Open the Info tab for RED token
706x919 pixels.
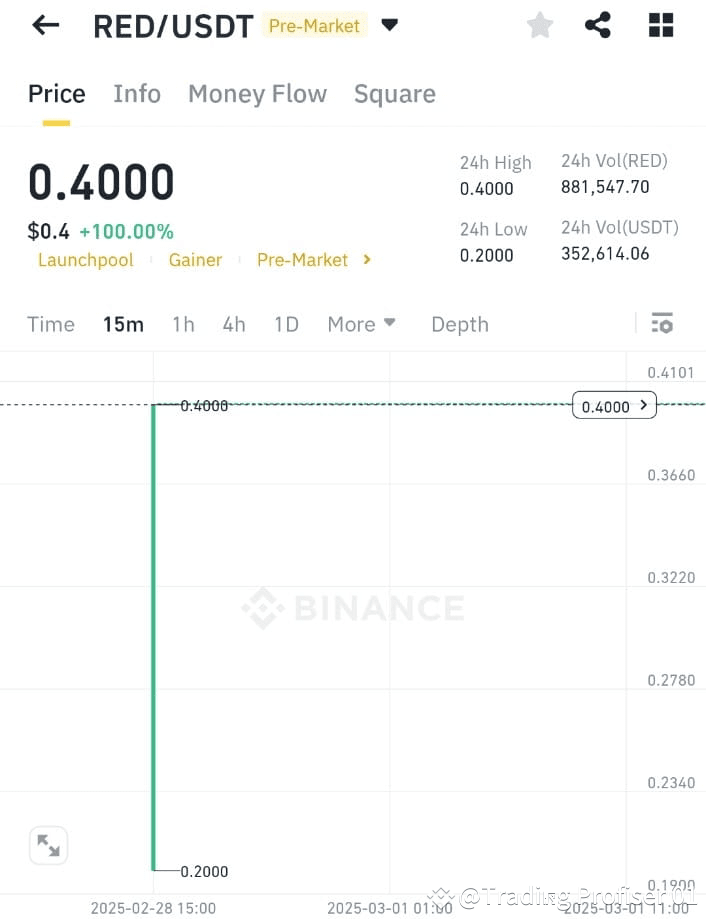click(136, 93)
